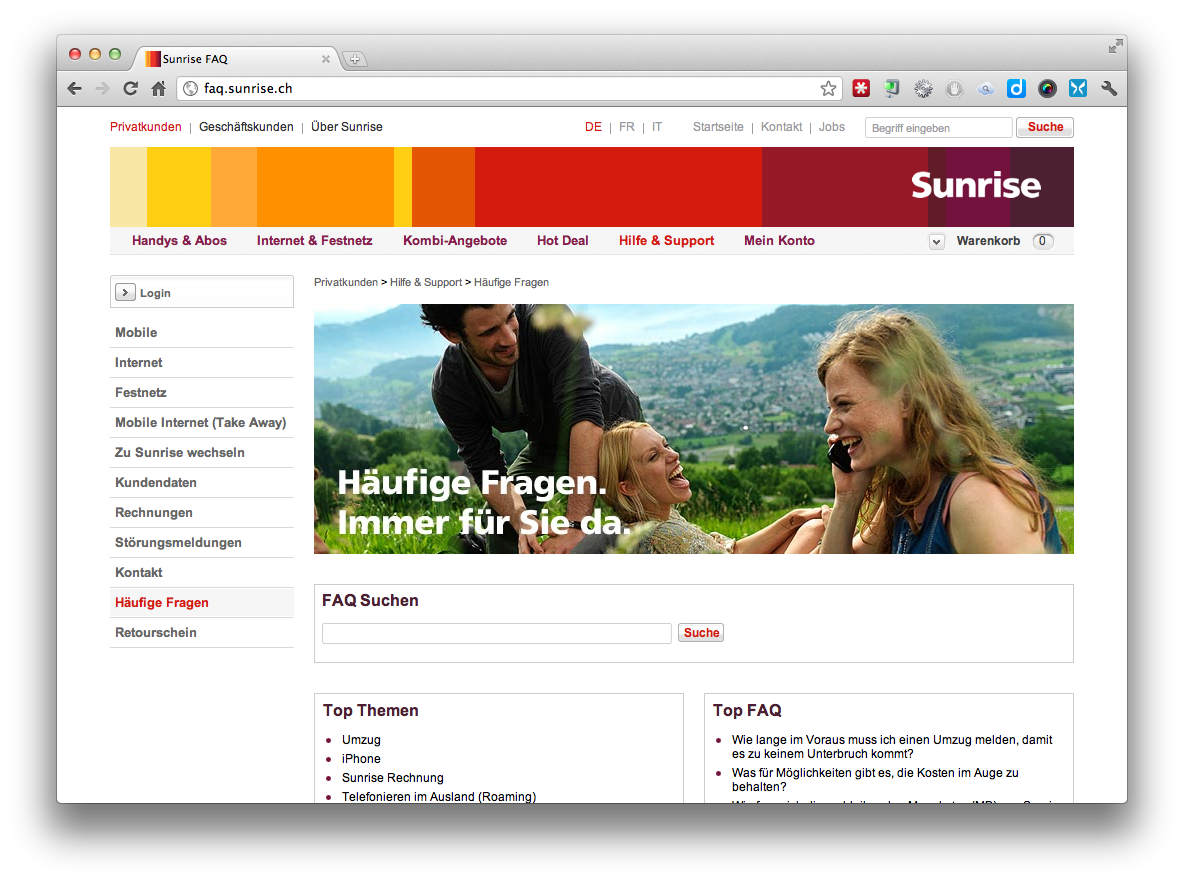Click the Hilfe & Support breadcrumb
1184x882 pixels.
(x=426, y=282)
